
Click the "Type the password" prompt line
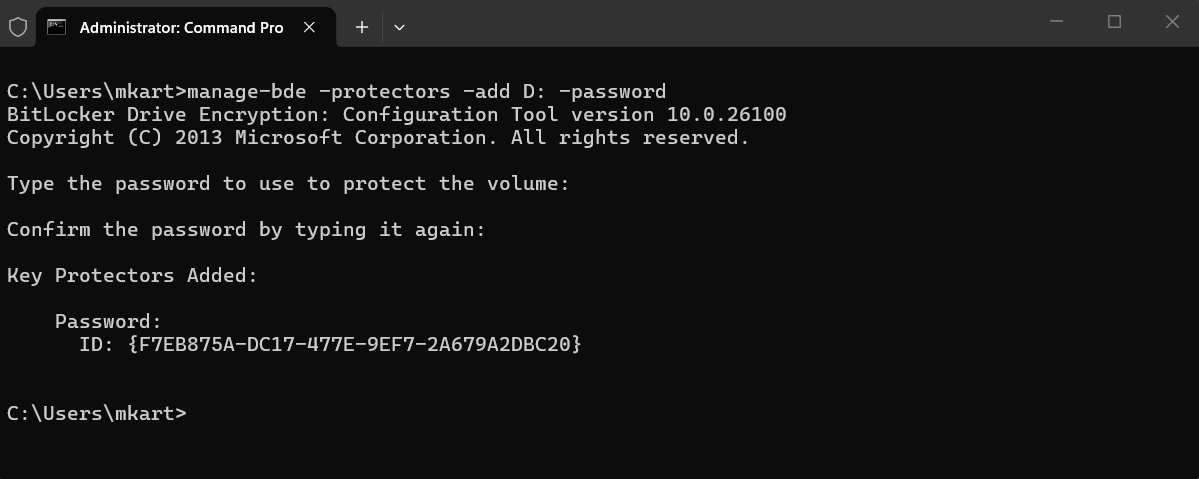pyautogui.click(x=288, y=183)
